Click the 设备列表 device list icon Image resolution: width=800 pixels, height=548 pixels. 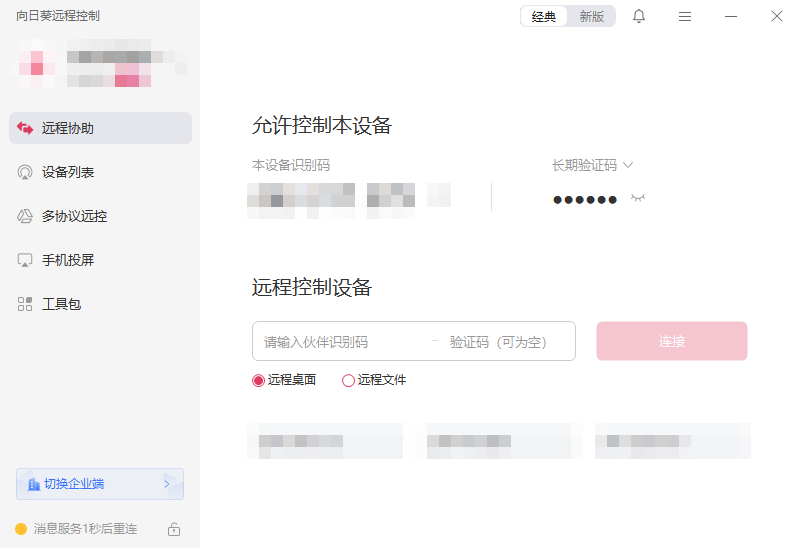(24, 172)
